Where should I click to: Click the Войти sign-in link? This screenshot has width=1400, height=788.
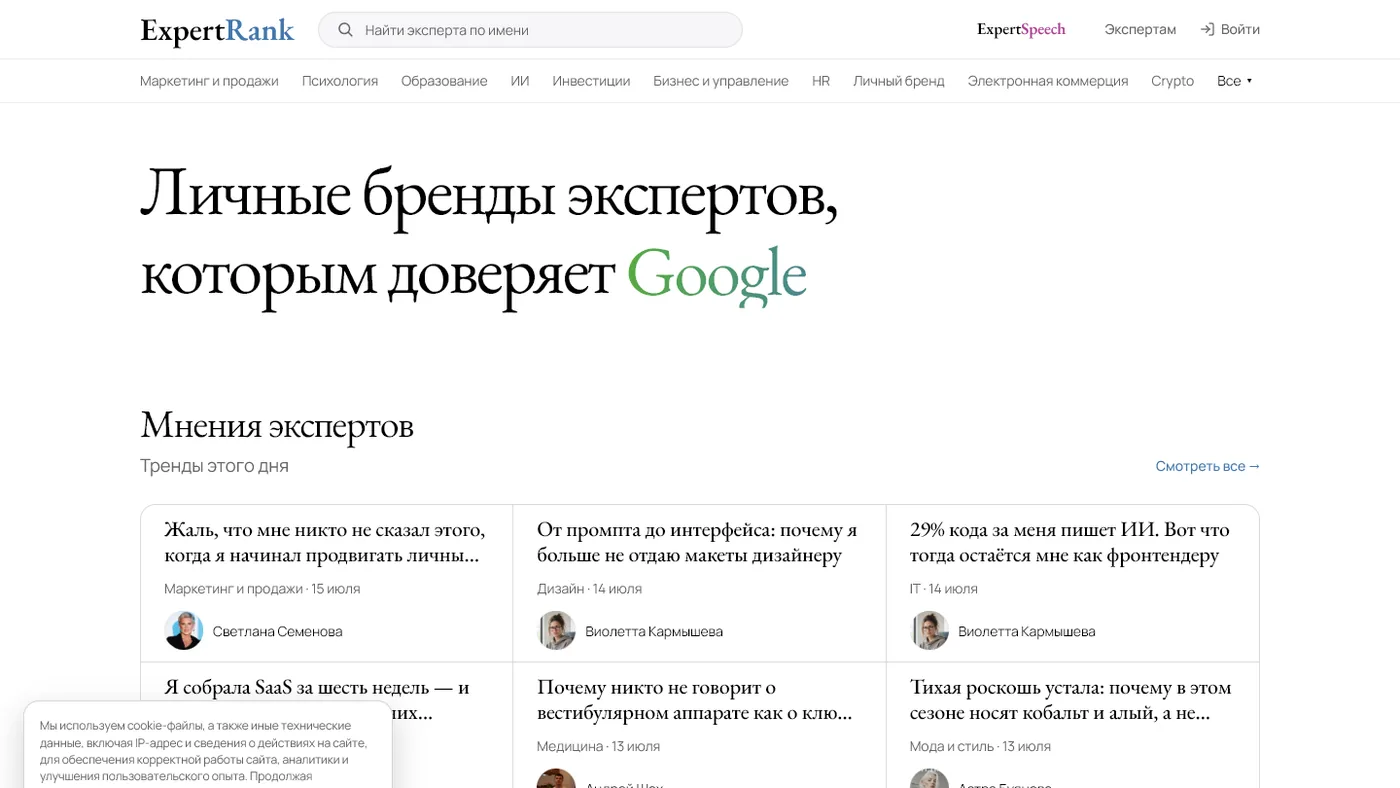click(1240, 29)
